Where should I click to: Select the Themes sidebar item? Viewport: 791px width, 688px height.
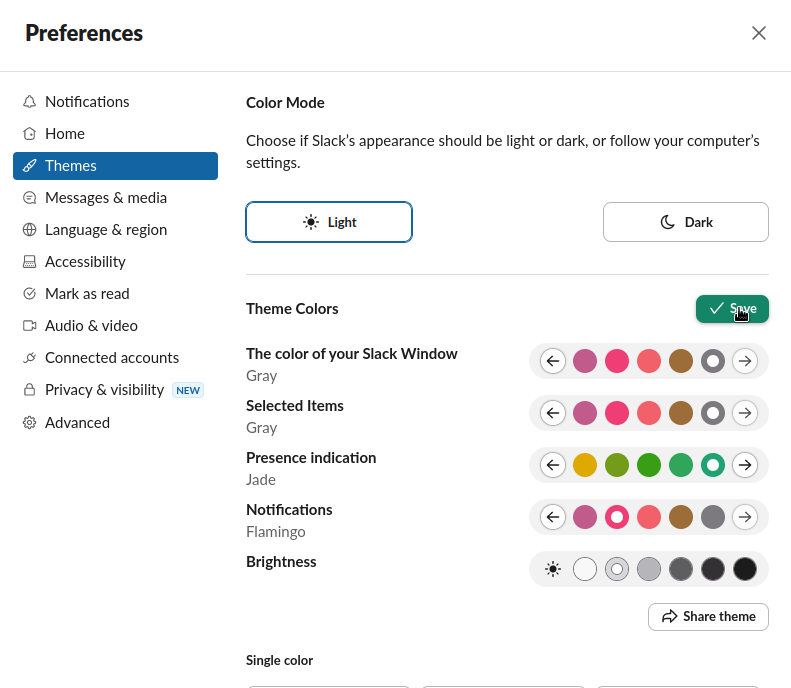116,166
